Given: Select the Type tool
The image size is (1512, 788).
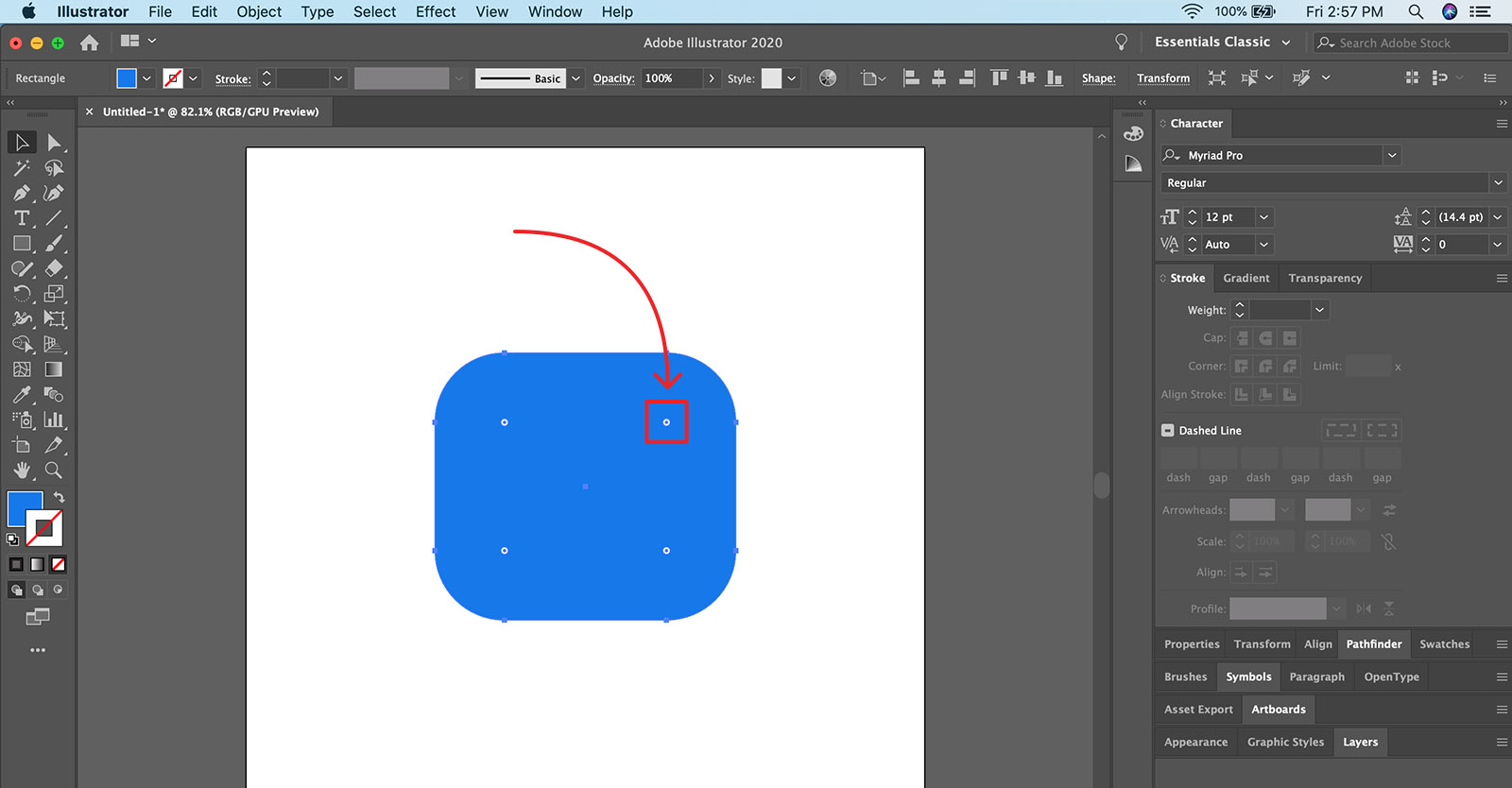Looking at the screenshot, I should (x=21, y=218).
